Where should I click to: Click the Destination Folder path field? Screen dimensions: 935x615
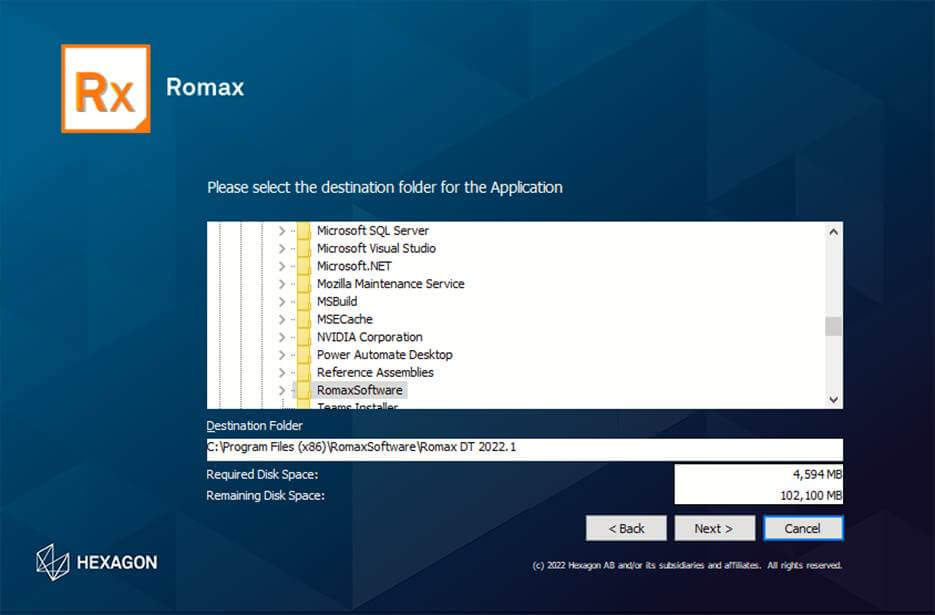tap(524, 448)
